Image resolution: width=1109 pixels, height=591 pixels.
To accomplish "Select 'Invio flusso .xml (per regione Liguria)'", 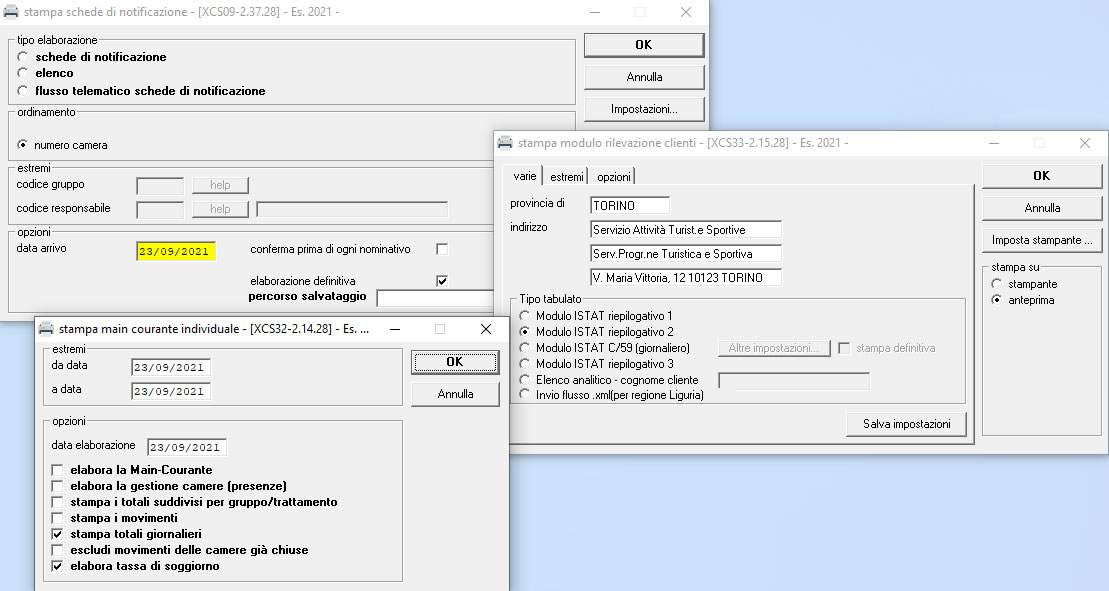I will (x=525, y=394).
